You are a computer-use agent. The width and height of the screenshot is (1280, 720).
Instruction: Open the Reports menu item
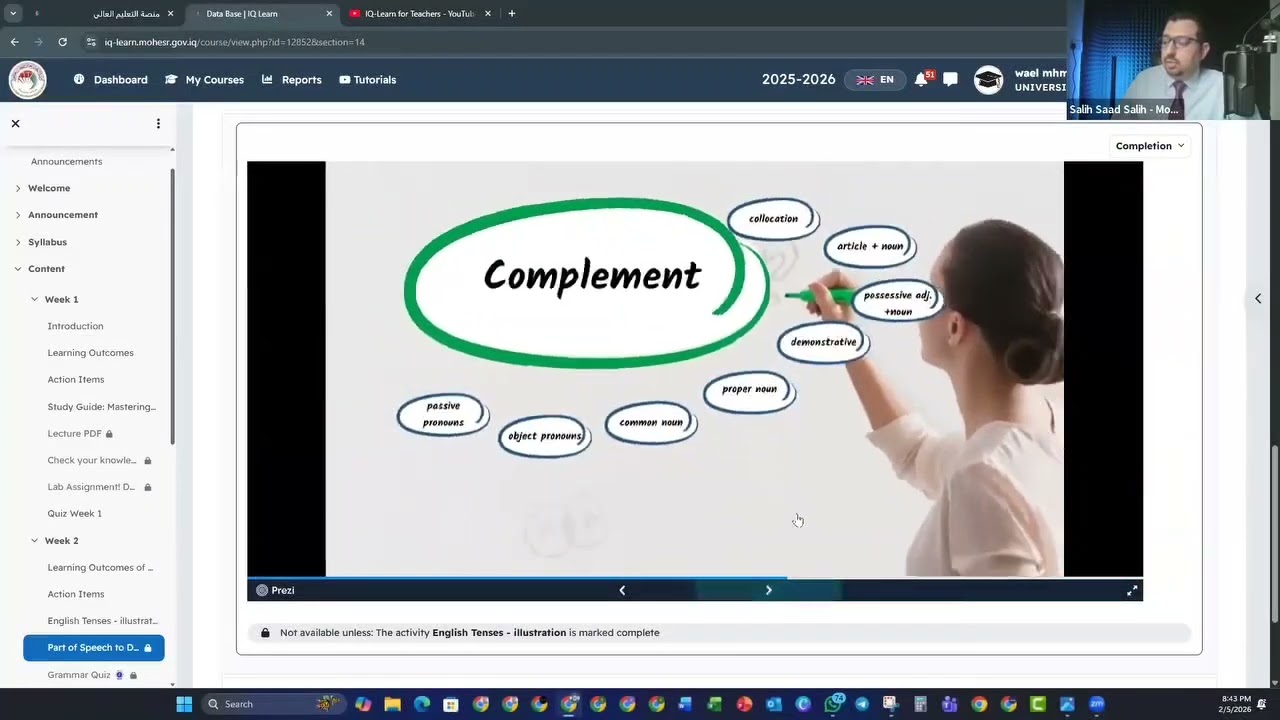[291, 80]
